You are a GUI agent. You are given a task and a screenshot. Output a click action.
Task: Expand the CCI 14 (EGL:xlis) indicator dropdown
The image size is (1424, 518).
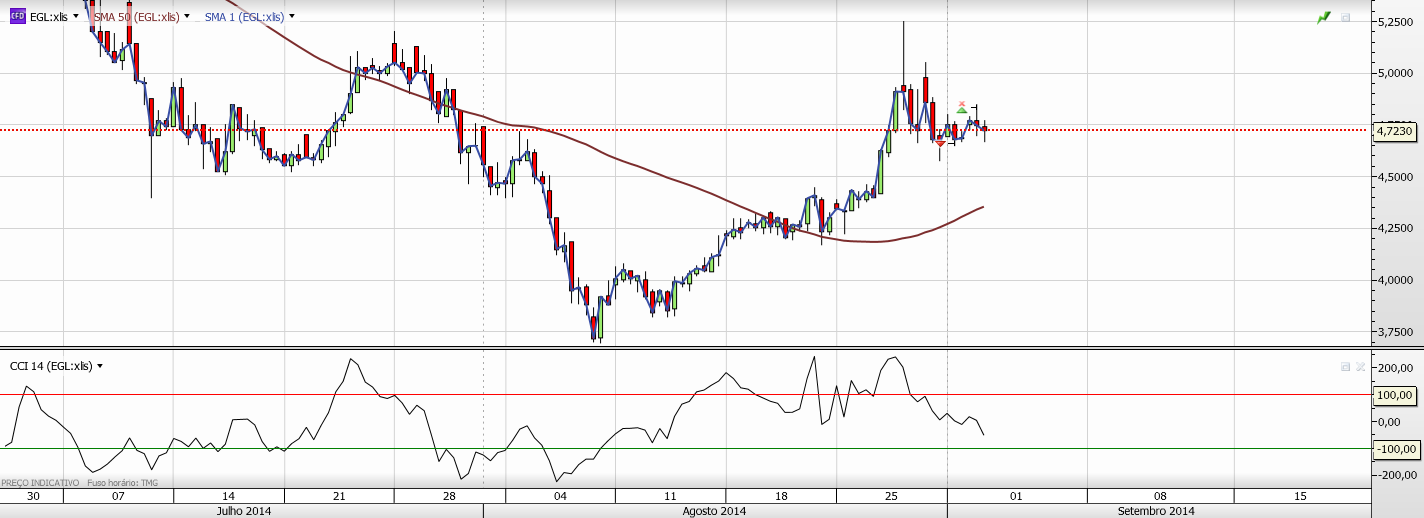[x=100, y=366]
